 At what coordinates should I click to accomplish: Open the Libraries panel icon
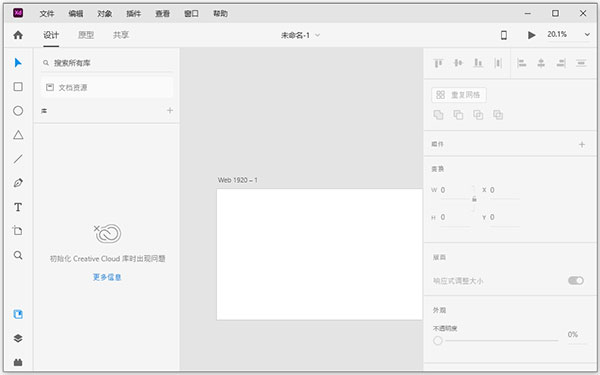tap(18, 314)
